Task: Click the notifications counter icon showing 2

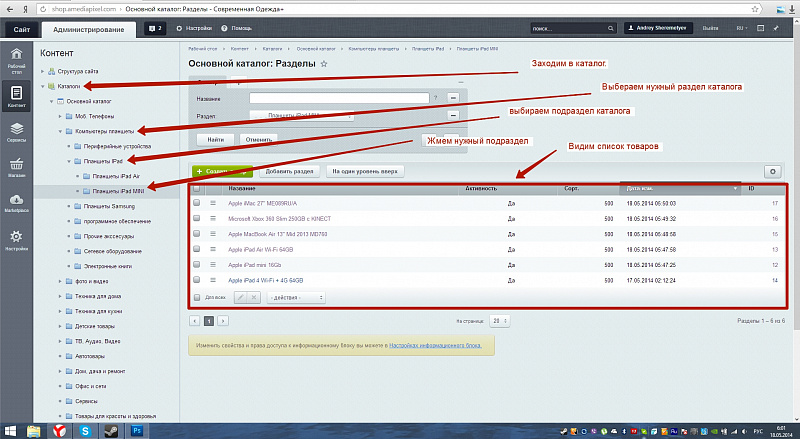Action: [156, 29]
